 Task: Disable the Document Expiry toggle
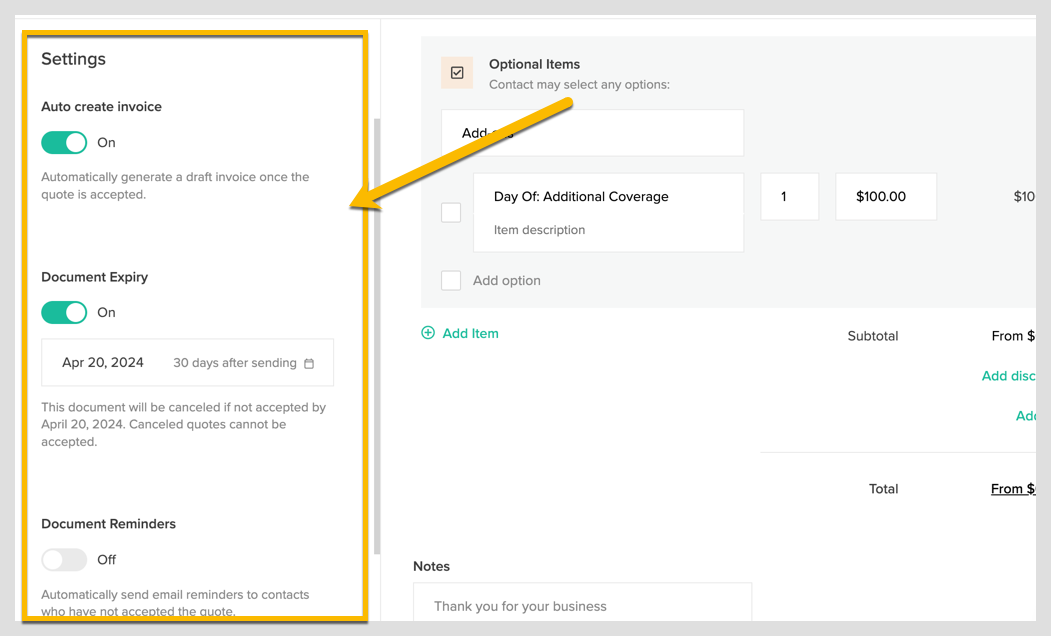(64, 313)
